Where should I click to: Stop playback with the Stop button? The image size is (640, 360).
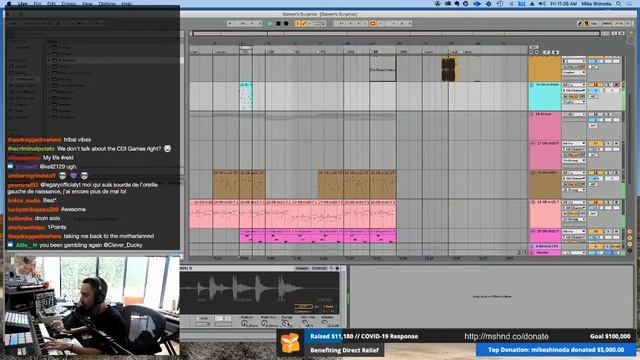278,24
